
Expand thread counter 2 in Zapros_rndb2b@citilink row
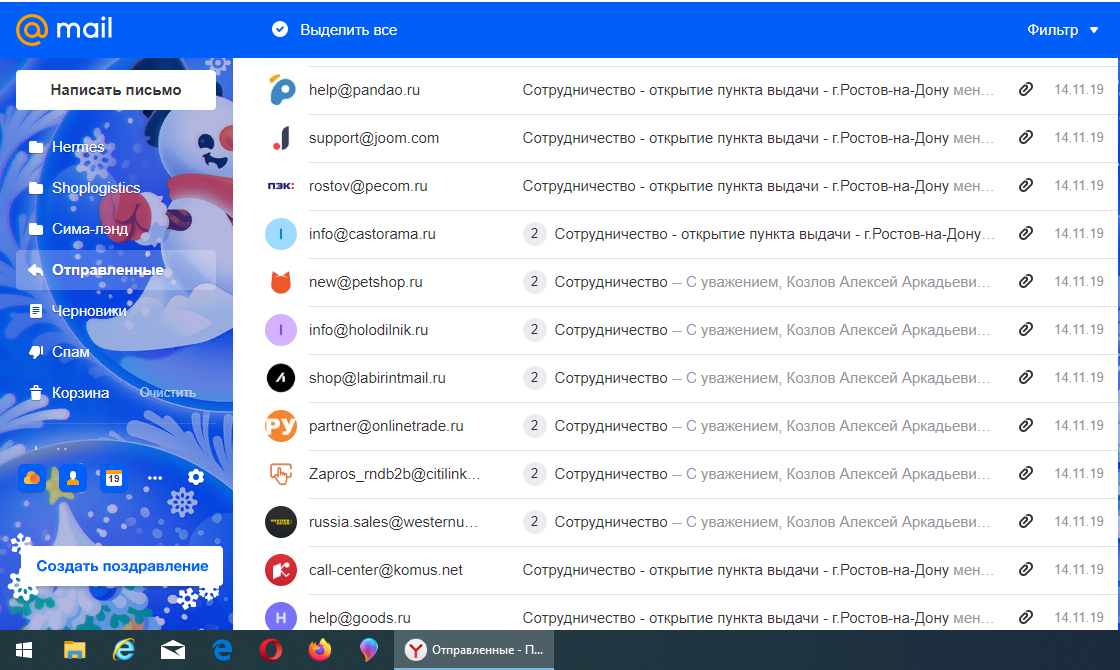pos(534,474)
